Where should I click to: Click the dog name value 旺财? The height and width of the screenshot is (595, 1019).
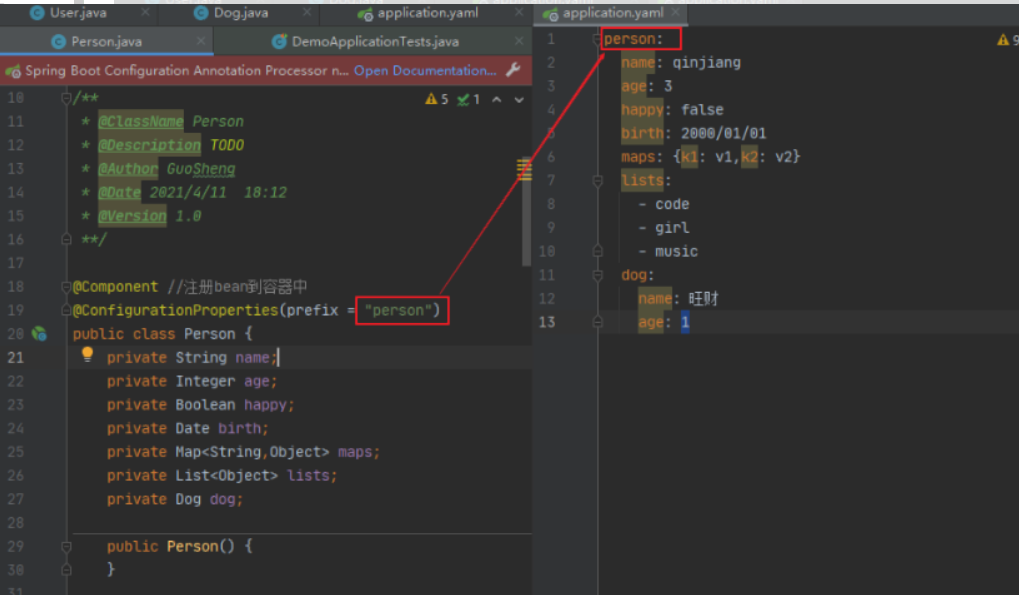[x=704, y=299]
